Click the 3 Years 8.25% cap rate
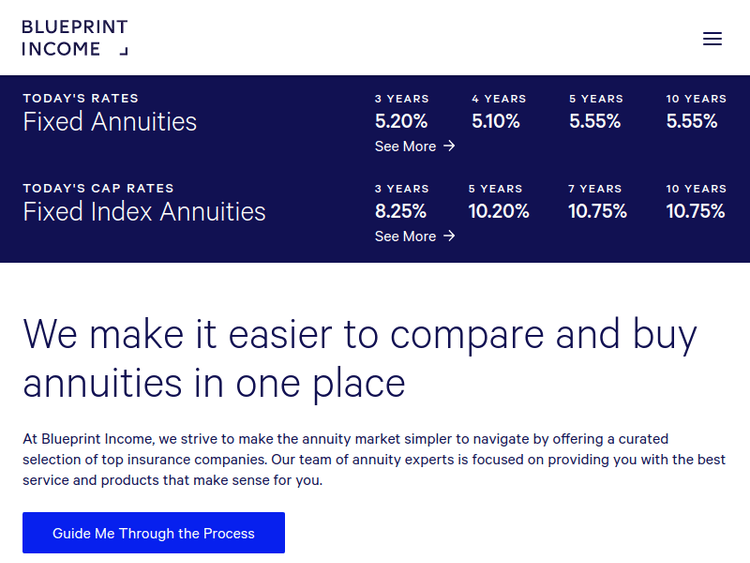The image size is (750, 563). (401, 211)
